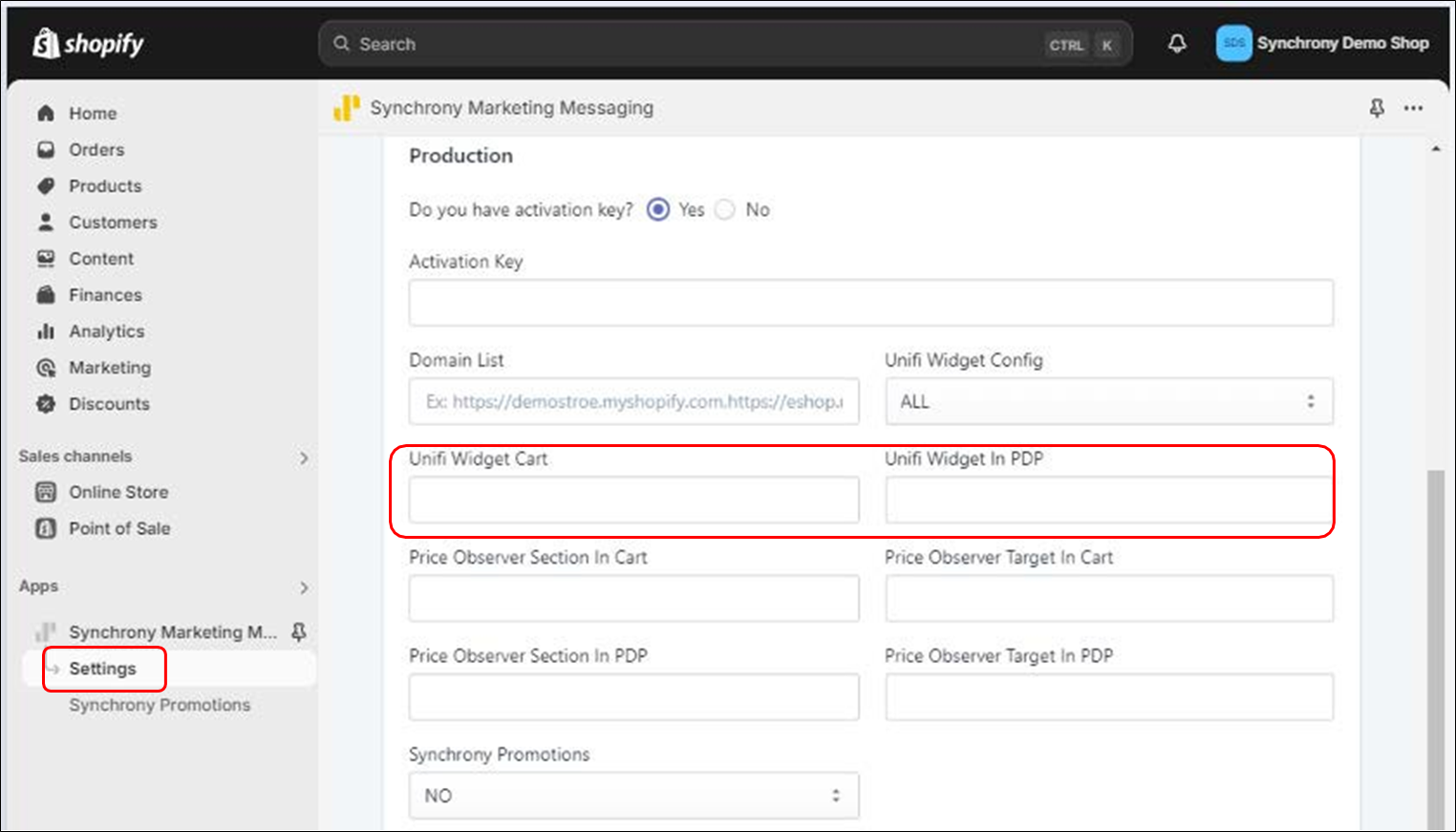The height and width of the screenshot is (832, 1456).
Task: Open Synchrony Marketing M... app link
Action: pyautogui.click(x=173, y=631)
